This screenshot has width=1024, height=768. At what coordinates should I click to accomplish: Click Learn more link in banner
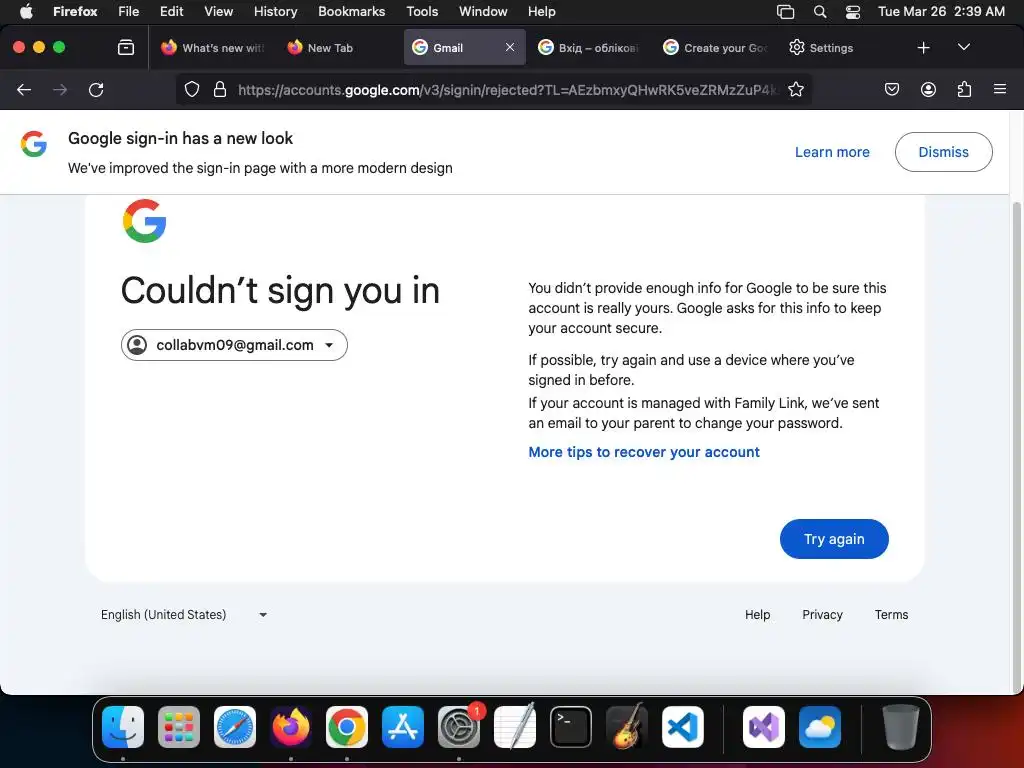832,152
